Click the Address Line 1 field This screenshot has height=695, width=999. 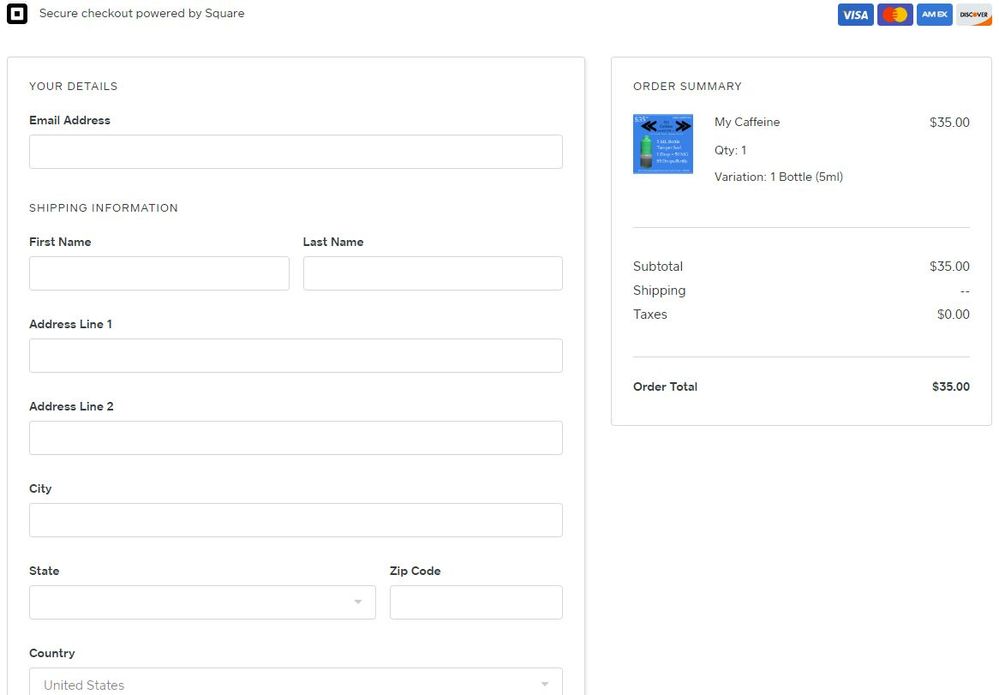[295, 355]
